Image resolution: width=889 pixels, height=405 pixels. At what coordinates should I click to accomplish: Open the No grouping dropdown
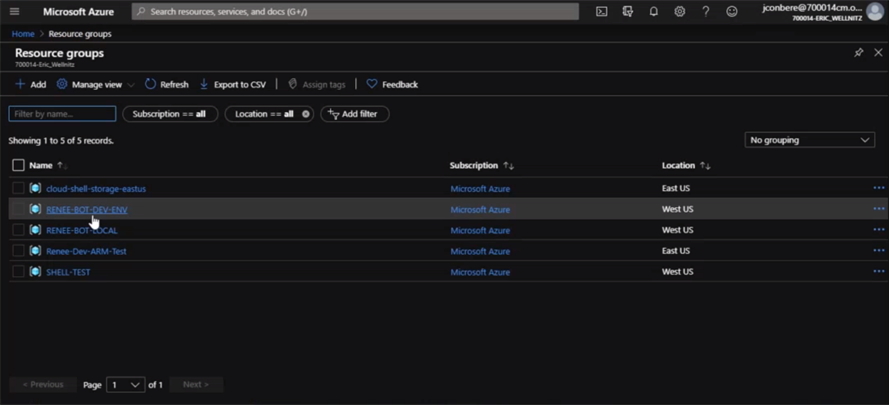pos(809,140)
